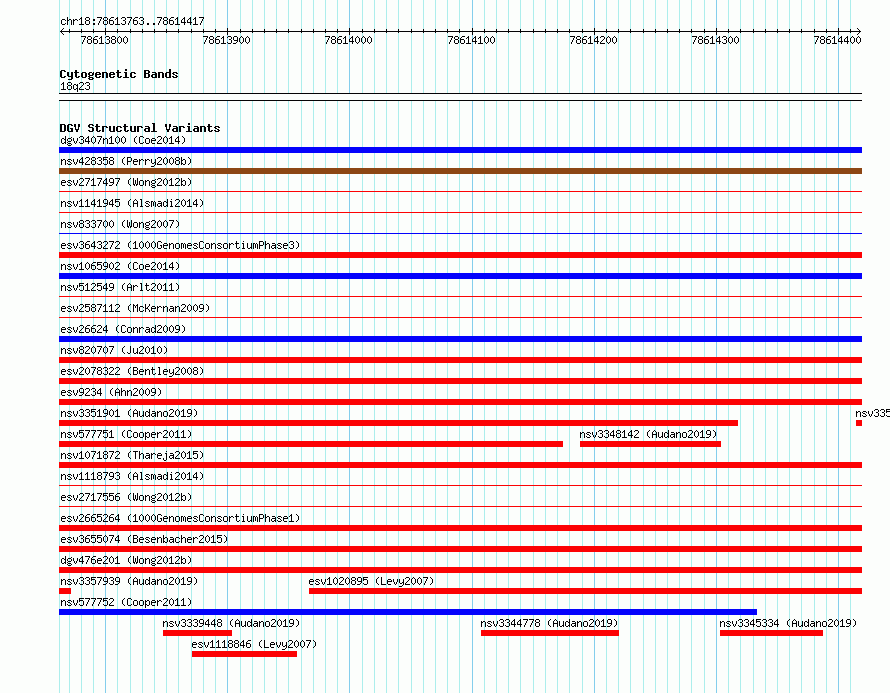Select the red esv1020895 variant bar
This screenshot has height=693, width=890.
point(586,591)
